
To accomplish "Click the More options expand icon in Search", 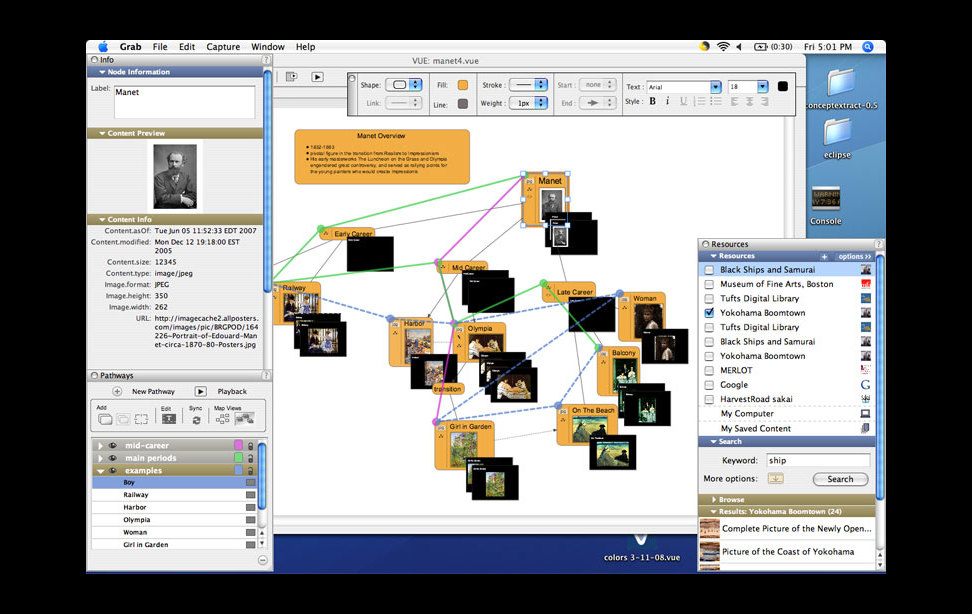I will (775, 478).
